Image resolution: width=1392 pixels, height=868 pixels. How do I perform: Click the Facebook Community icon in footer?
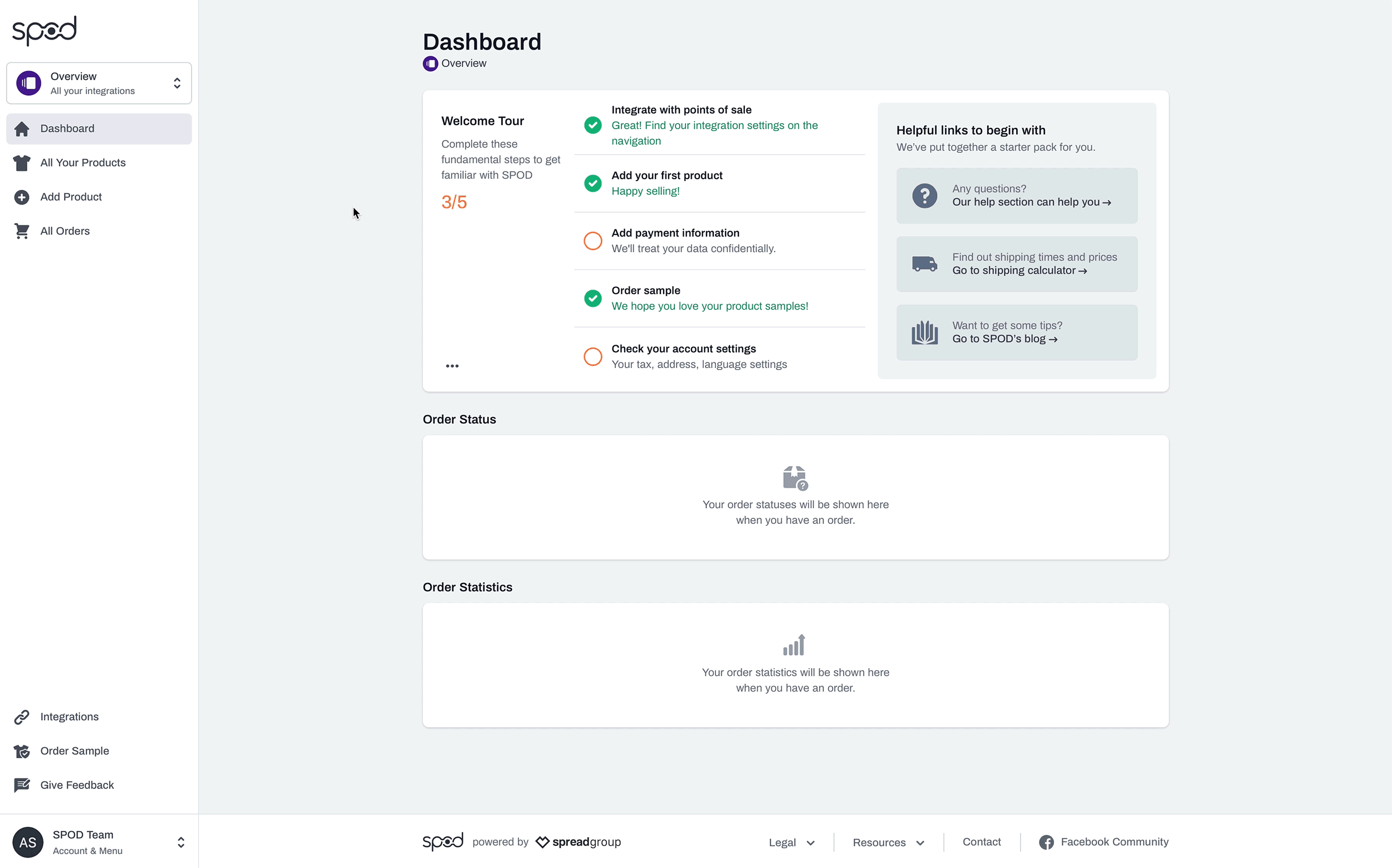pos(1046,842)
